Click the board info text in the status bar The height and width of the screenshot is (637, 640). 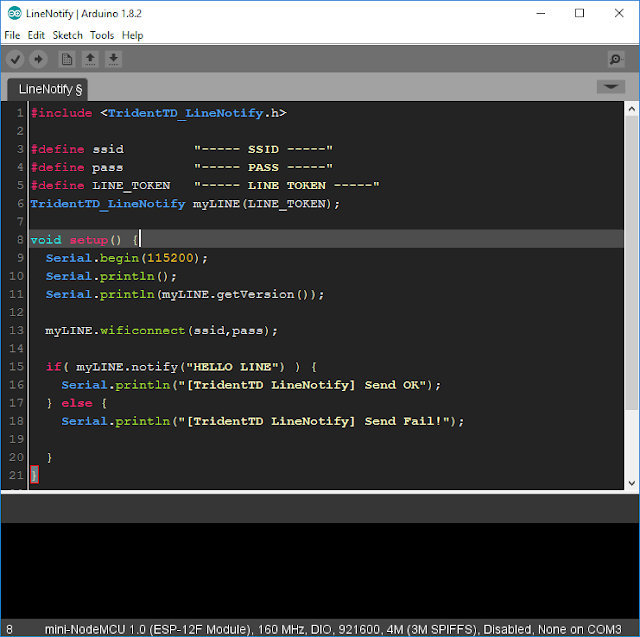pyautogui.click(x=333, y=629)
